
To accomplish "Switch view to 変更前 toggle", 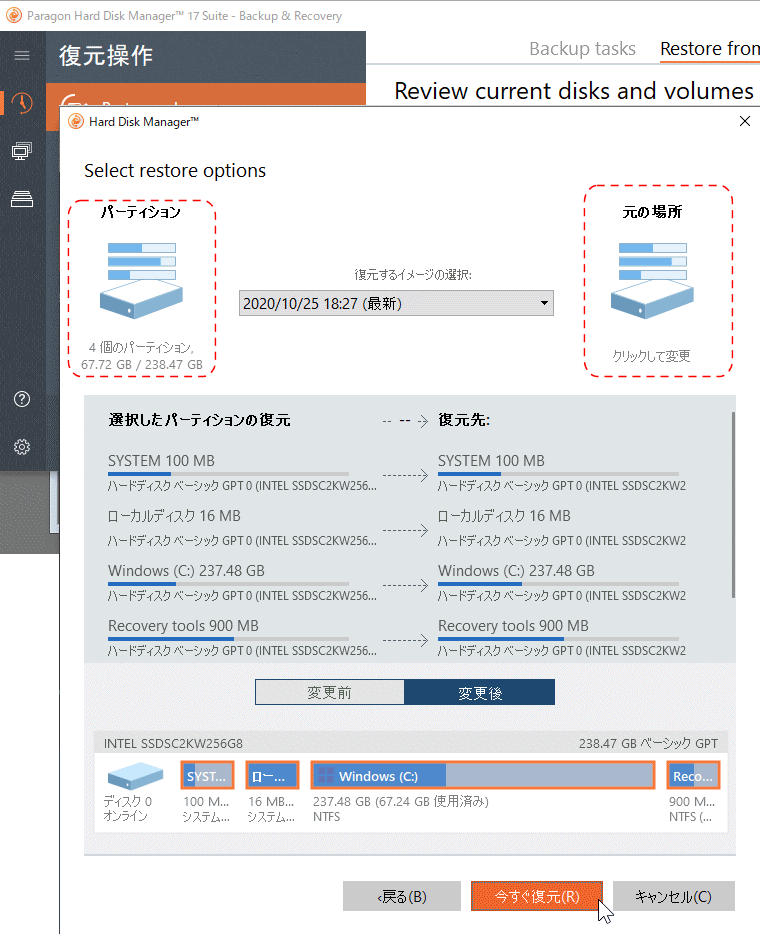I will point(329,692).
